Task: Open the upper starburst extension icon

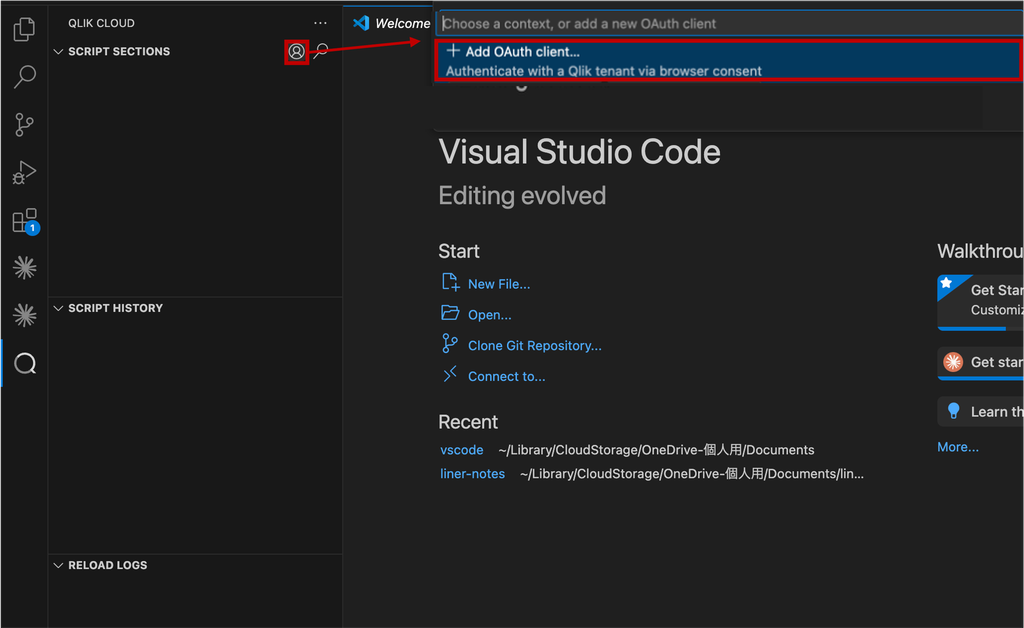Action: click(25, 268)
